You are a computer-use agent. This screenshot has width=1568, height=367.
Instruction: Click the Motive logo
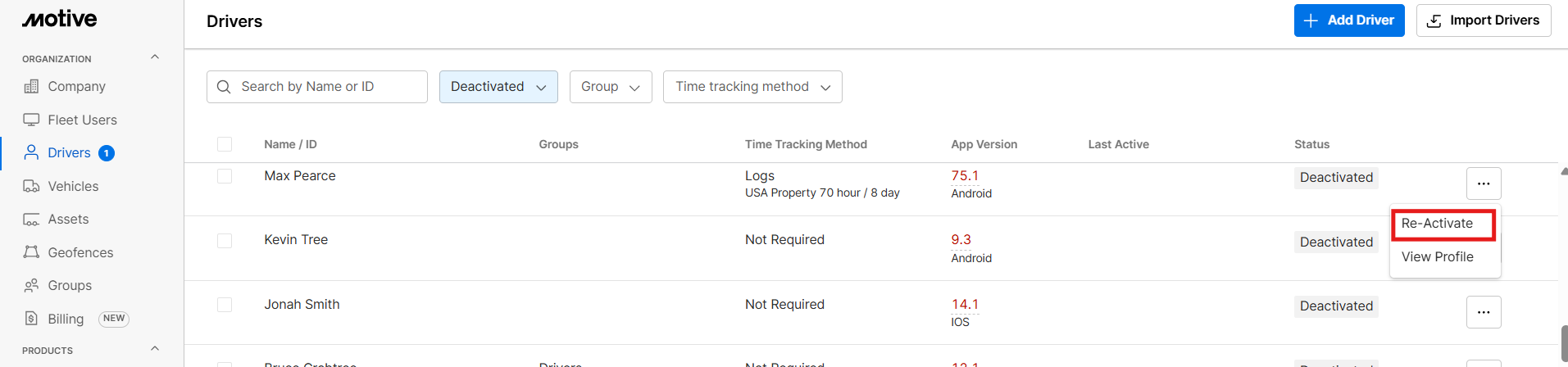point(59,20)
